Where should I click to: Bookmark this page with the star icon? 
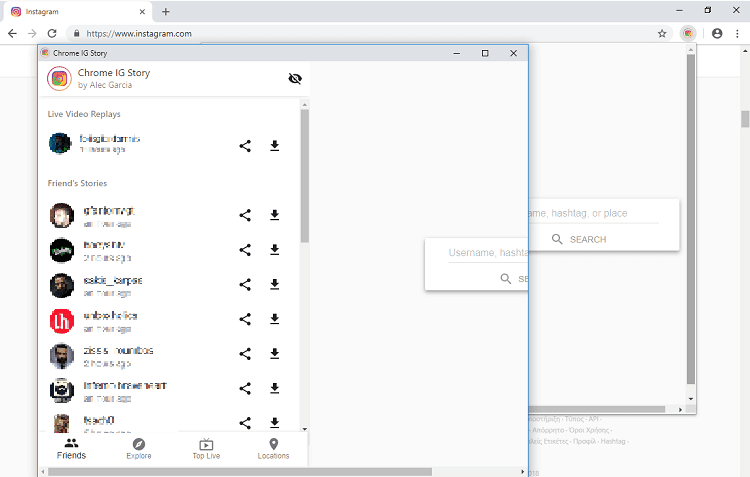[x=662, y=33]
